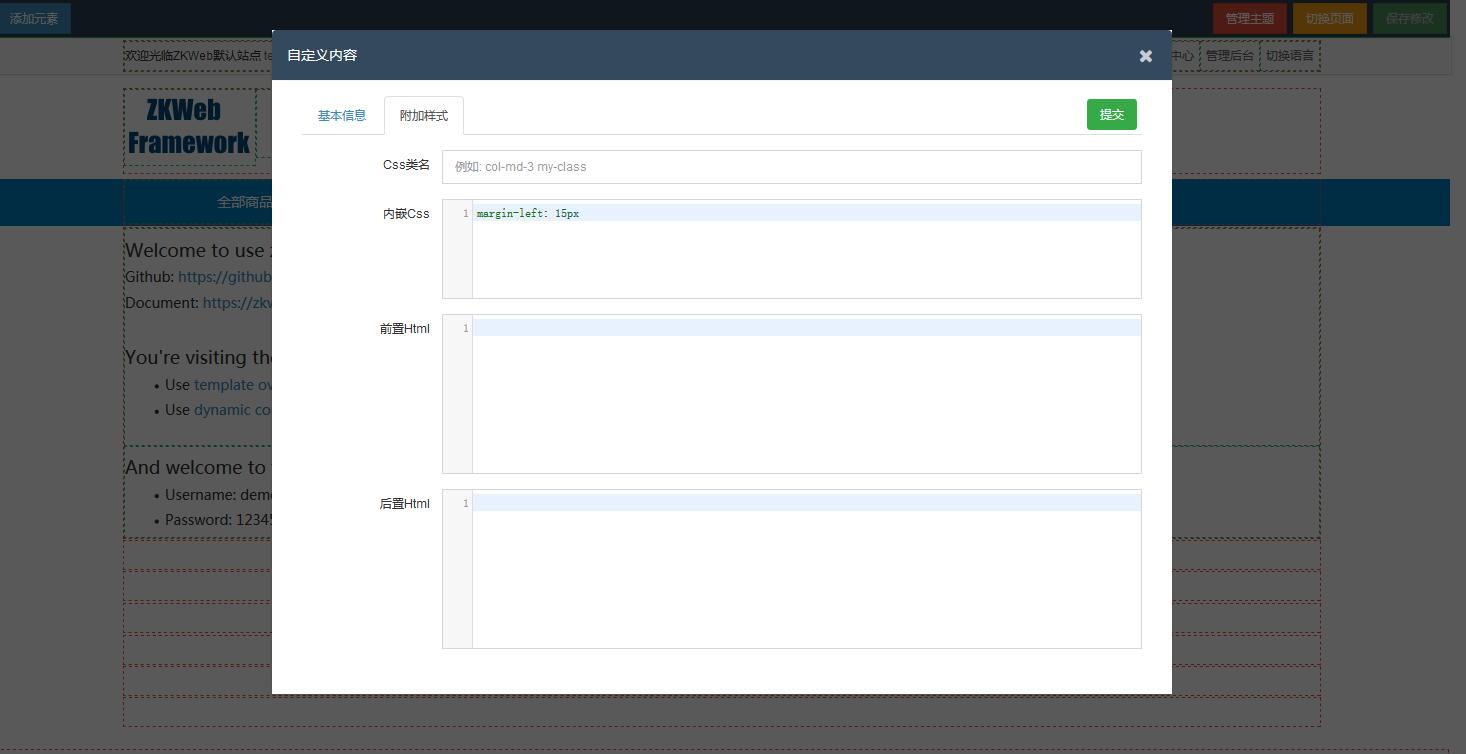
Task: Focus the Css类名 input field
Action: [x=791, y=167]
